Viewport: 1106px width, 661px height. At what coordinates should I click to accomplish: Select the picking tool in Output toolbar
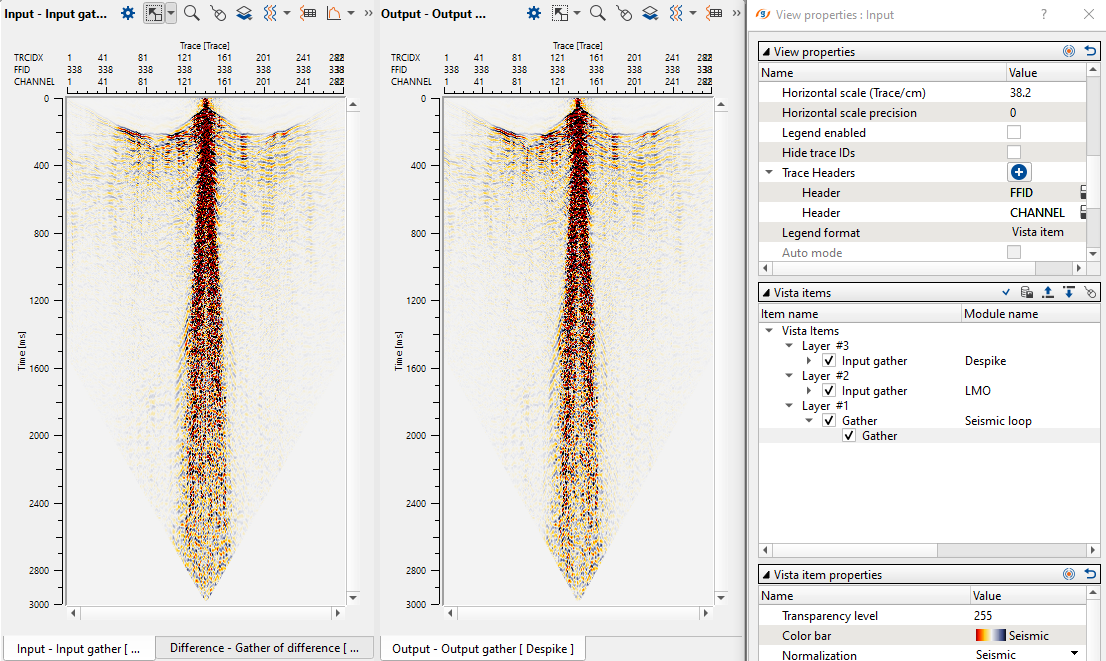(x=624, y=13)
